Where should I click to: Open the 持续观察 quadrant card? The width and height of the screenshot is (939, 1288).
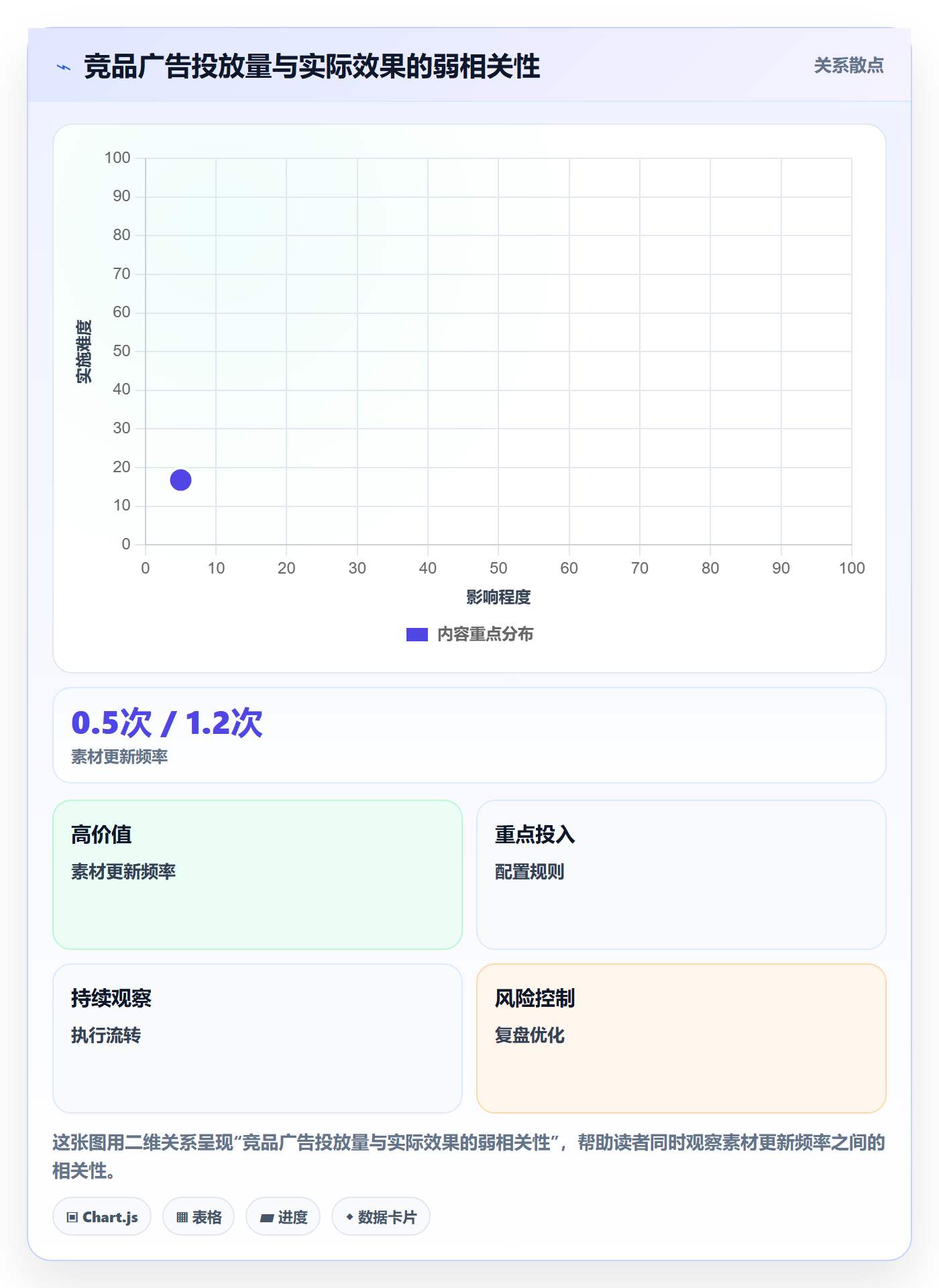click(x=258, y=1038)
